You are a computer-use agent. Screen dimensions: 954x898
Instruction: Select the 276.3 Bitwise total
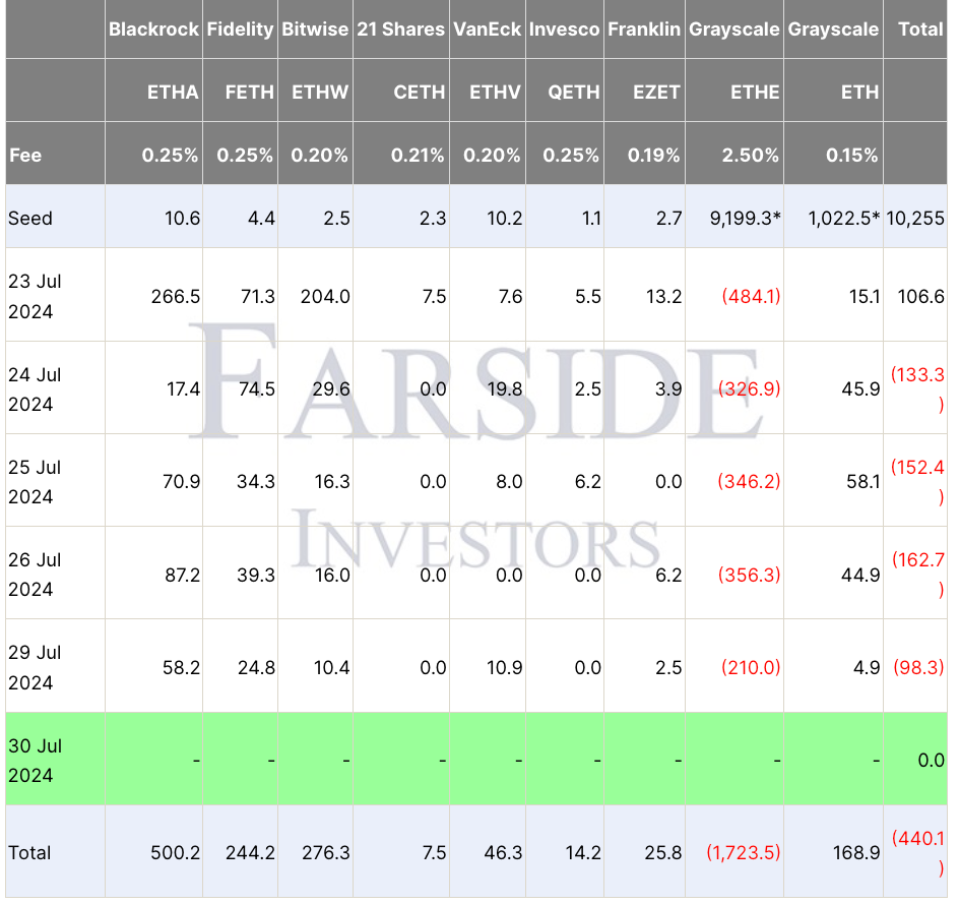[326, 852]
